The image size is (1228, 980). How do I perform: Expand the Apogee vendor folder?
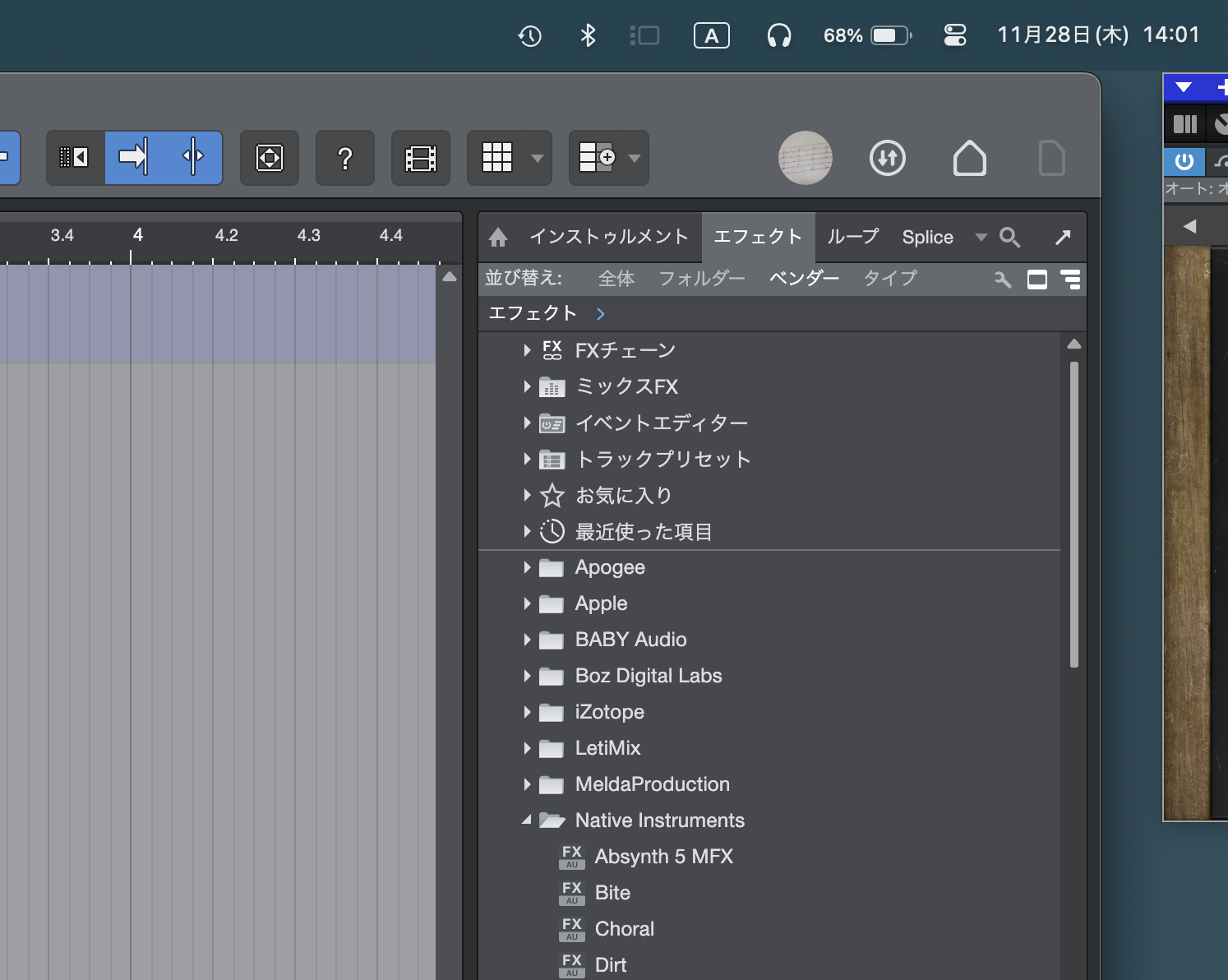[527, 567]
